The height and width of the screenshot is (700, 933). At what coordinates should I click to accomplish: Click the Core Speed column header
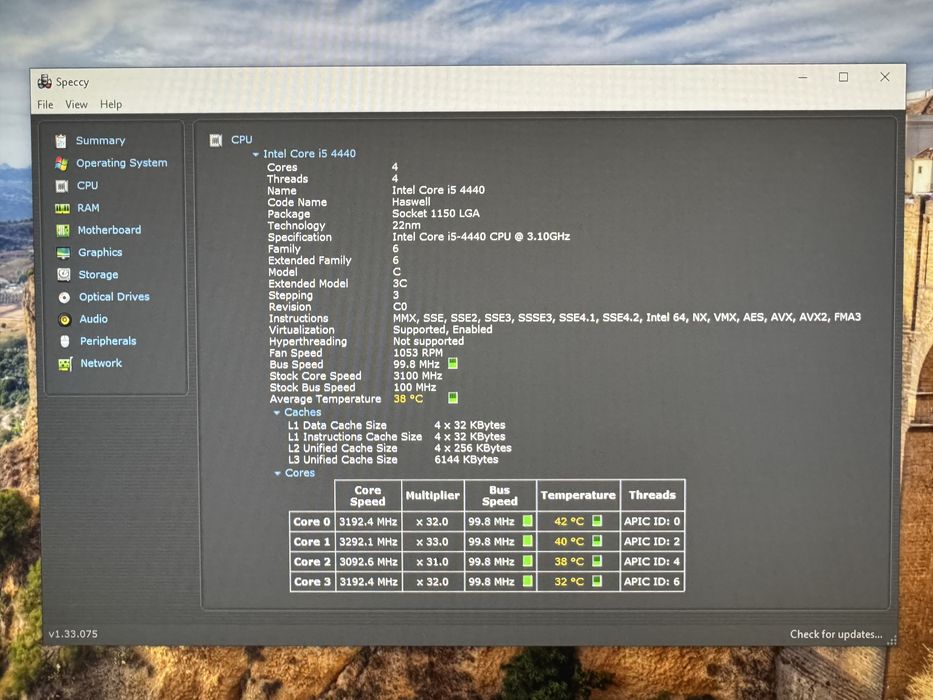368,495
